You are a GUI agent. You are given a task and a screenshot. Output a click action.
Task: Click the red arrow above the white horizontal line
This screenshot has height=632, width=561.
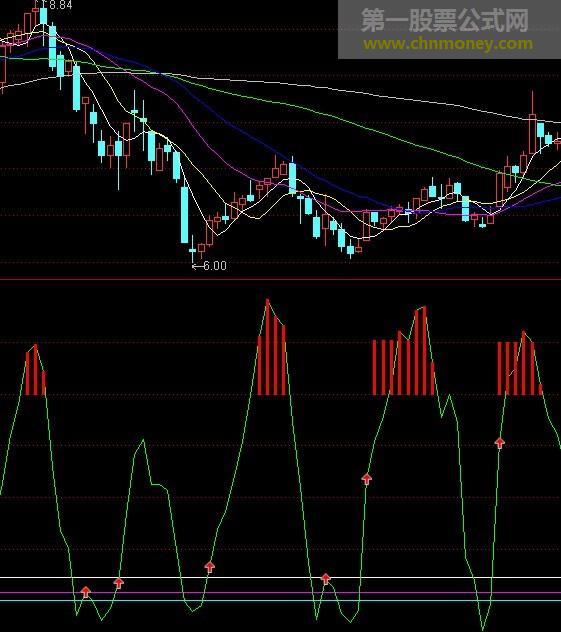209,567
